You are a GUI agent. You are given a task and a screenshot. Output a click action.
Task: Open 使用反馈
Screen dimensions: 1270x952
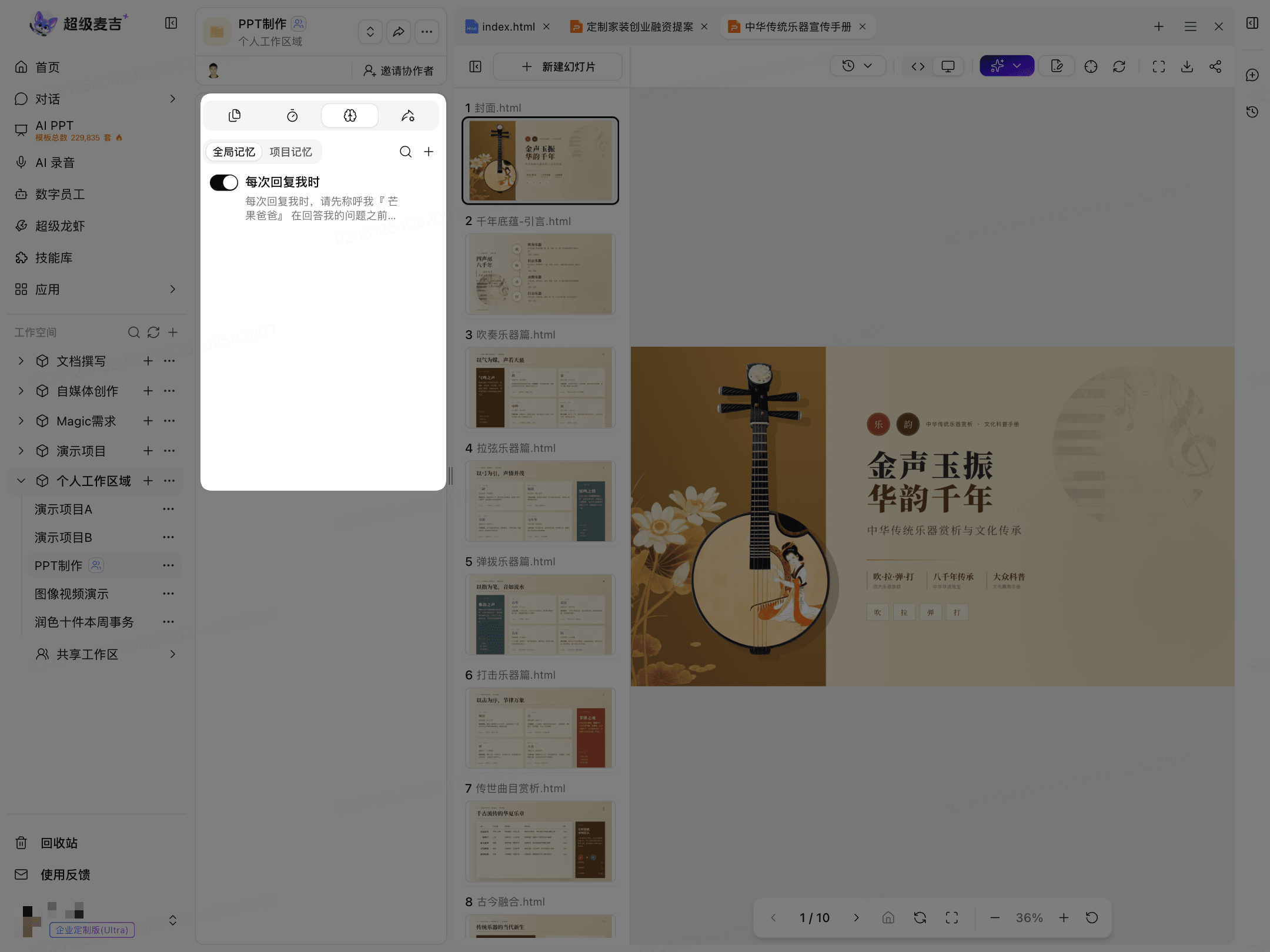[65, 875]
